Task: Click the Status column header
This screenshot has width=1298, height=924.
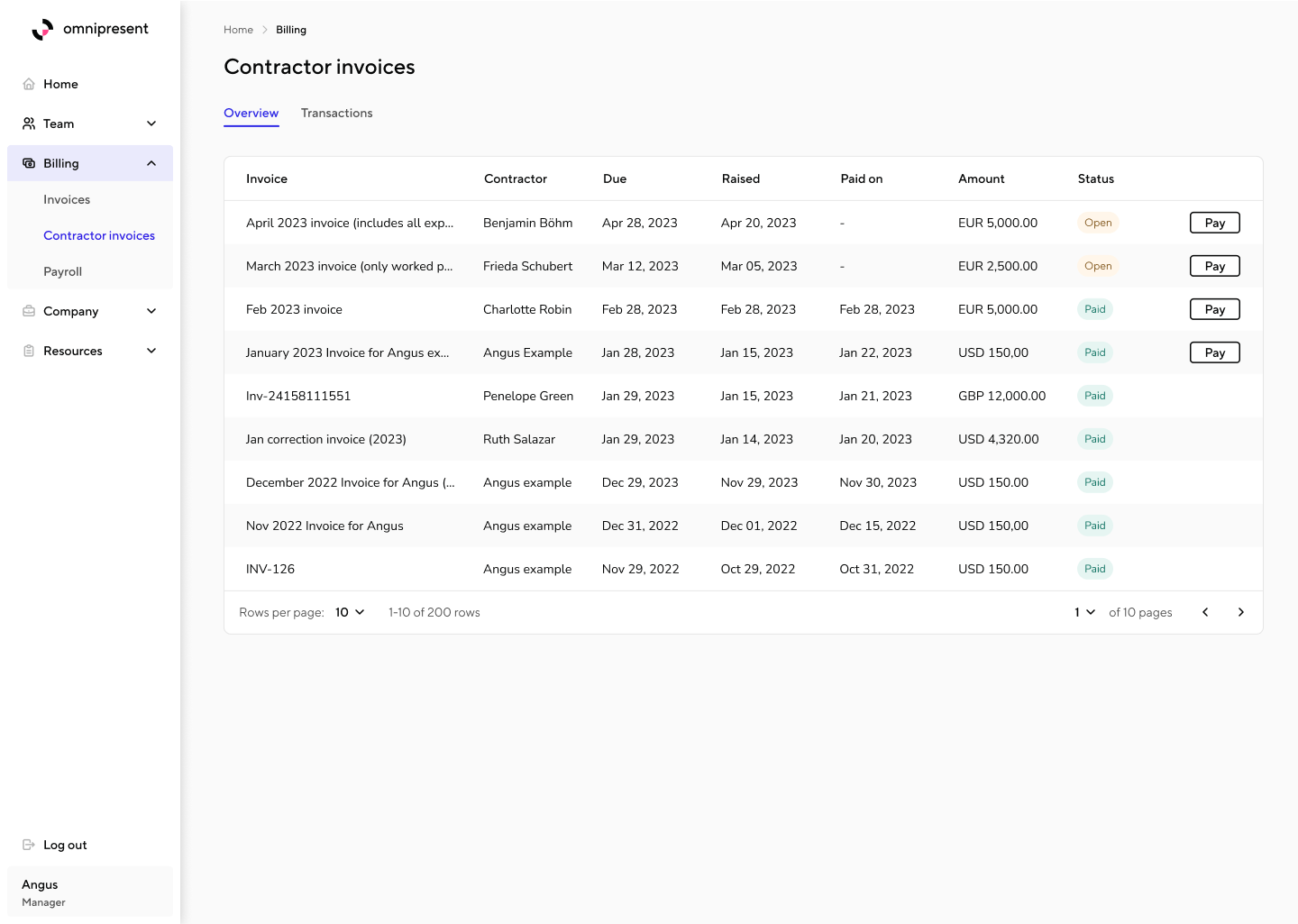Action: click(x=1096, y=178)
